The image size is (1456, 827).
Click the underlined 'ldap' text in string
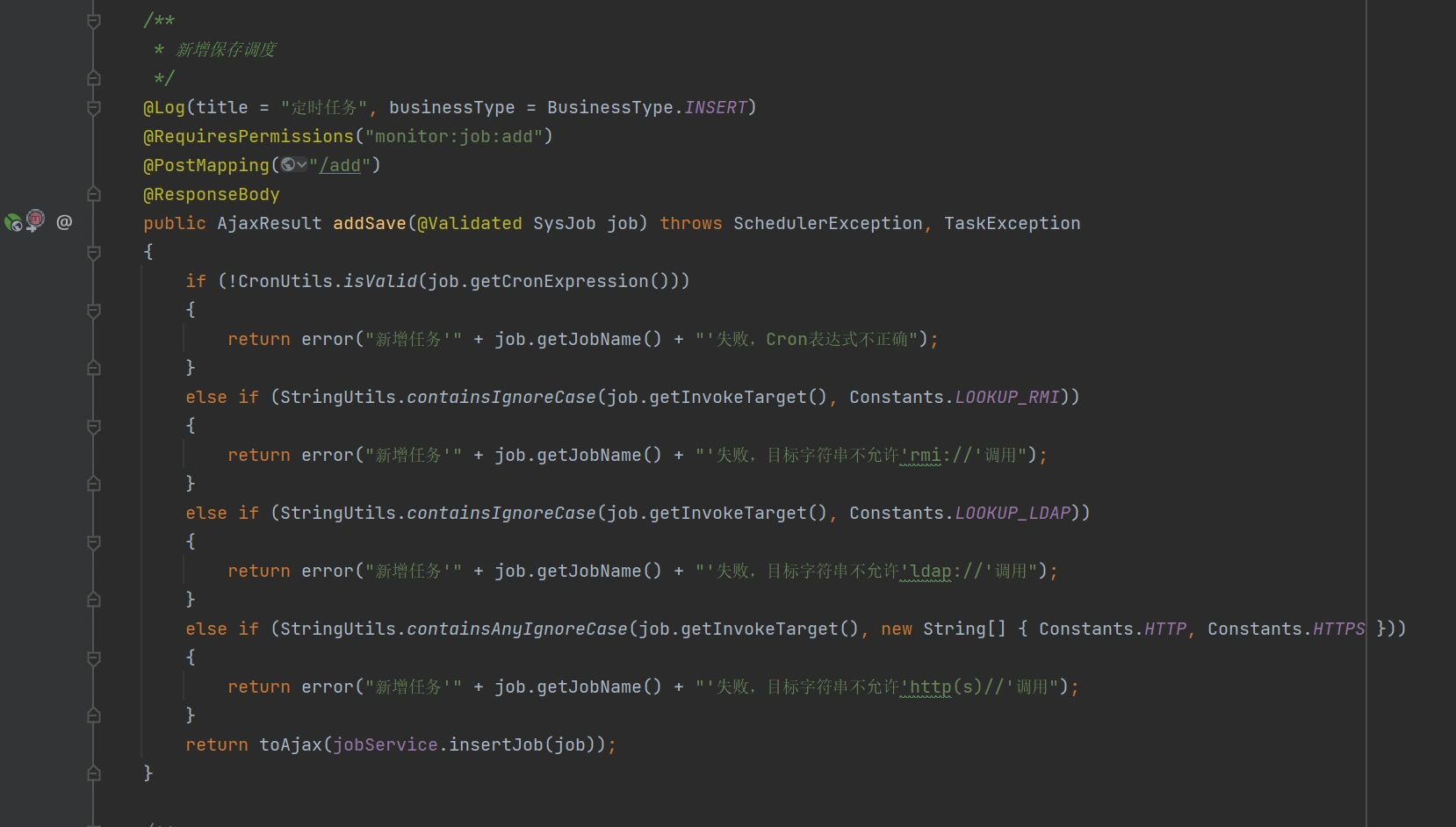[x=930, y=572]
